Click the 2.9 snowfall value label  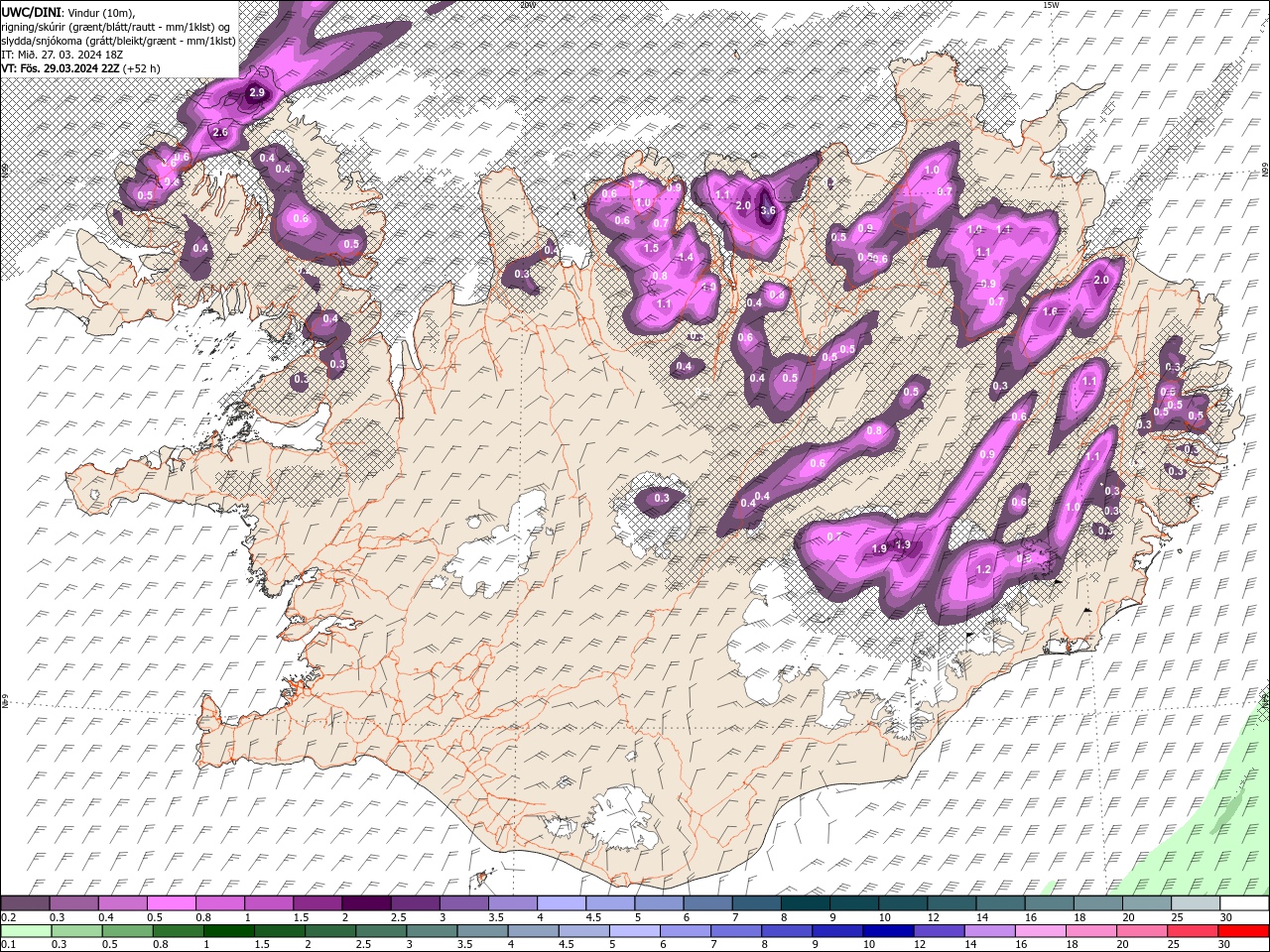click(x=257, y=92)
